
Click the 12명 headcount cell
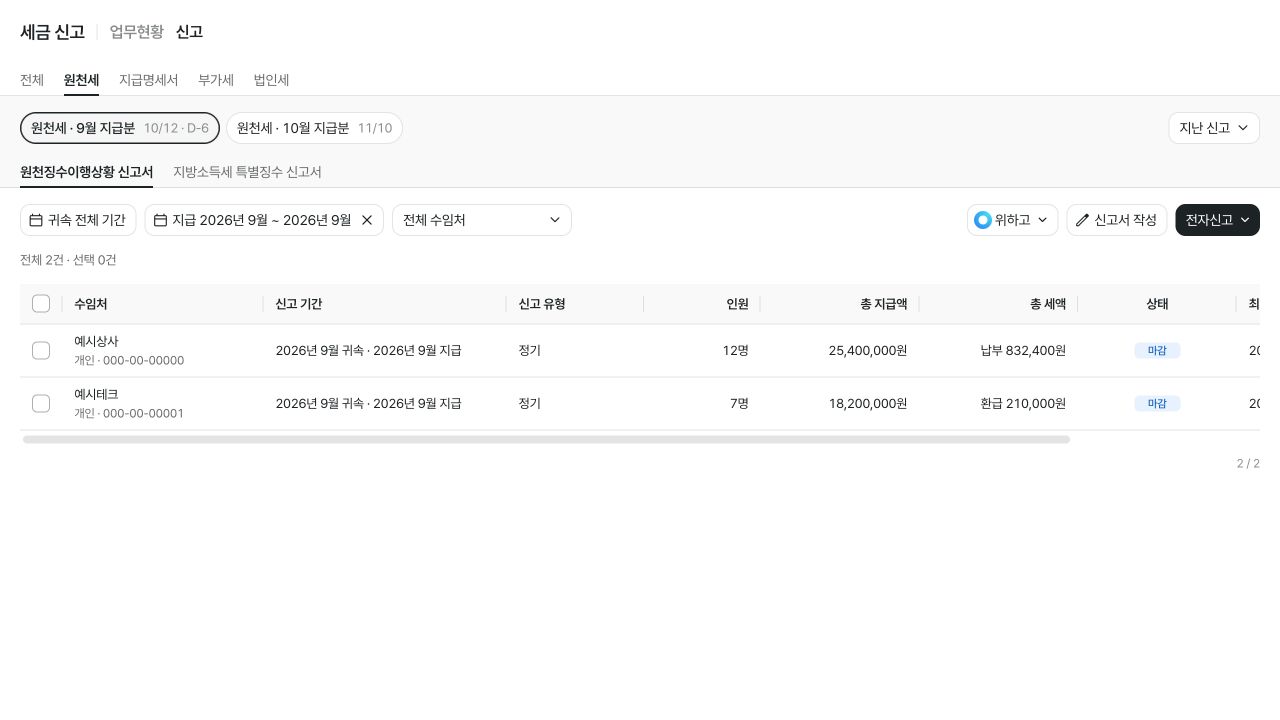point(735,351)
